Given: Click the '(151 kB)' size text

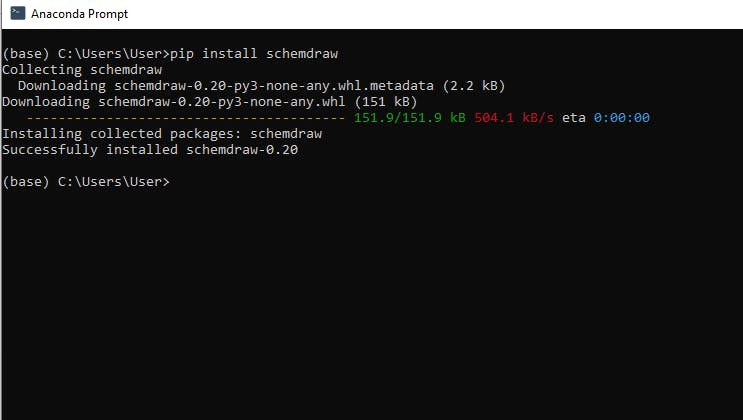Looking at the screenshot, I should click(x=385, y=102).
